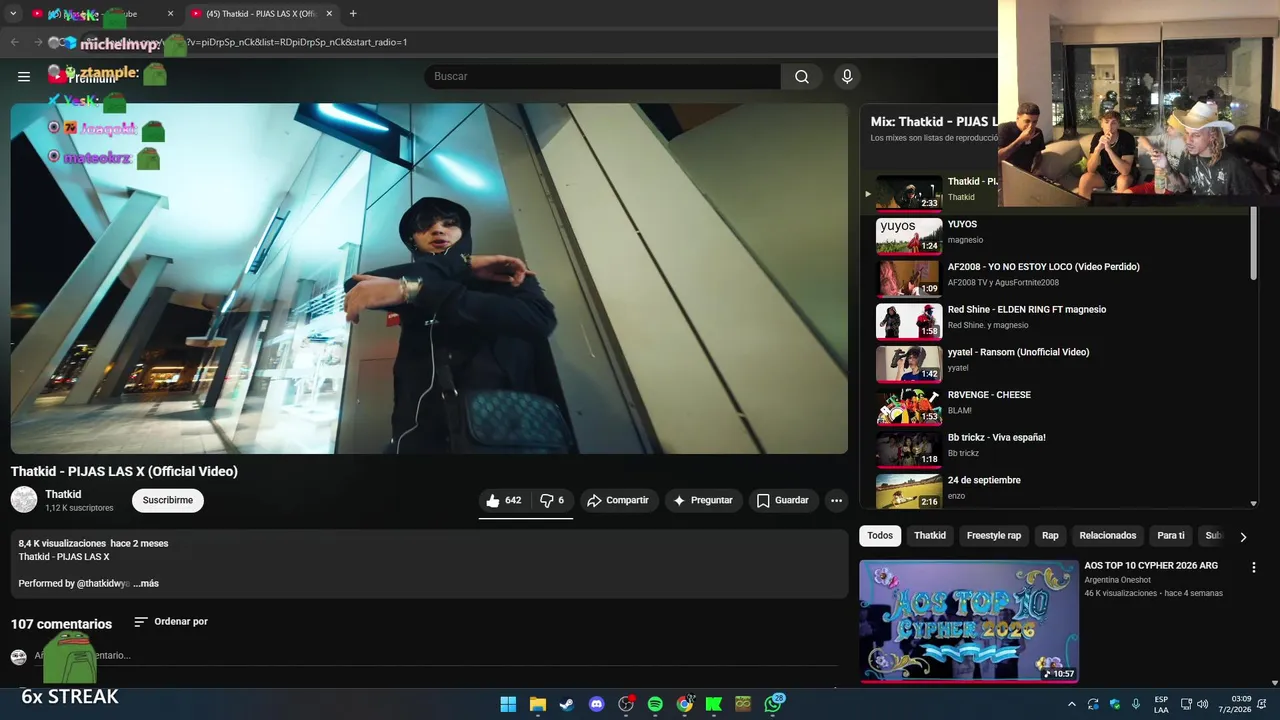Open File Explorer from taskbar

point(538,704)
